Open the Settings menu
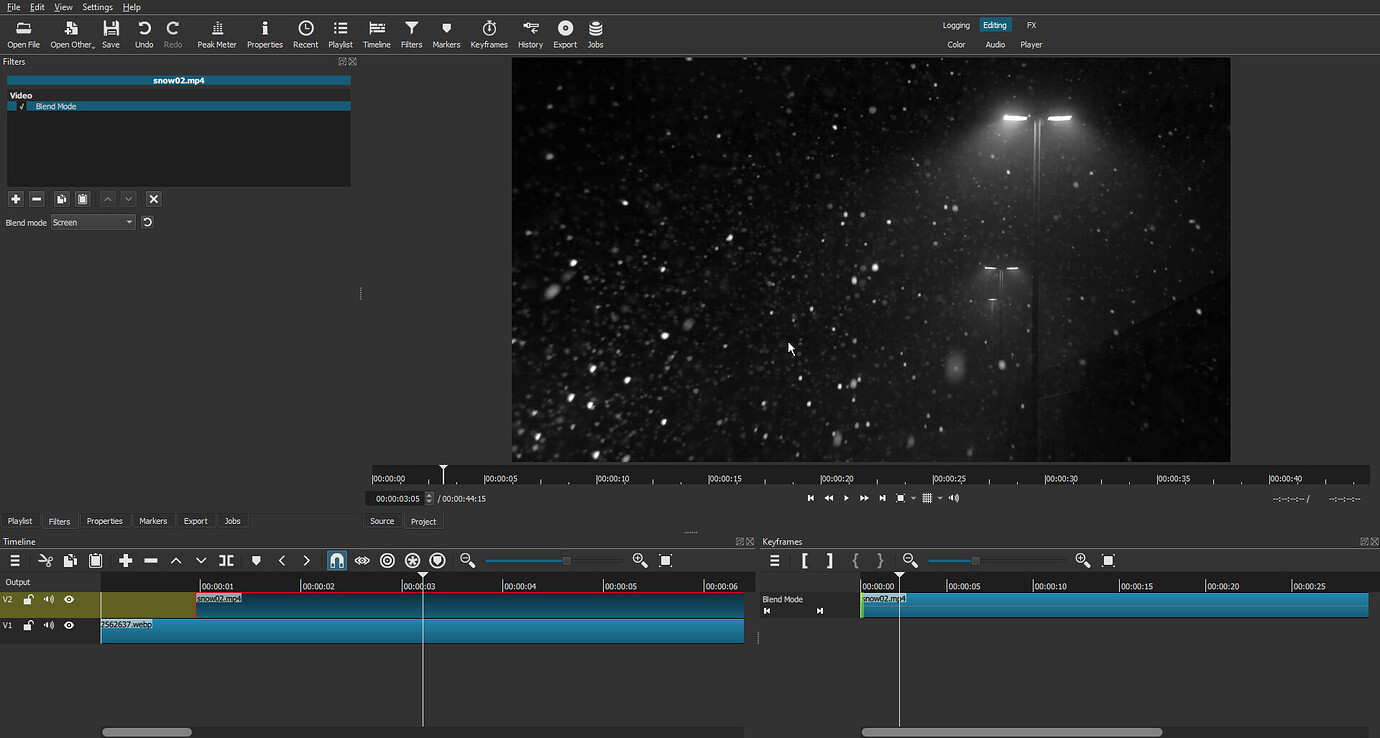The width and height of the screenshot is (1380, 738). (97, 7)
